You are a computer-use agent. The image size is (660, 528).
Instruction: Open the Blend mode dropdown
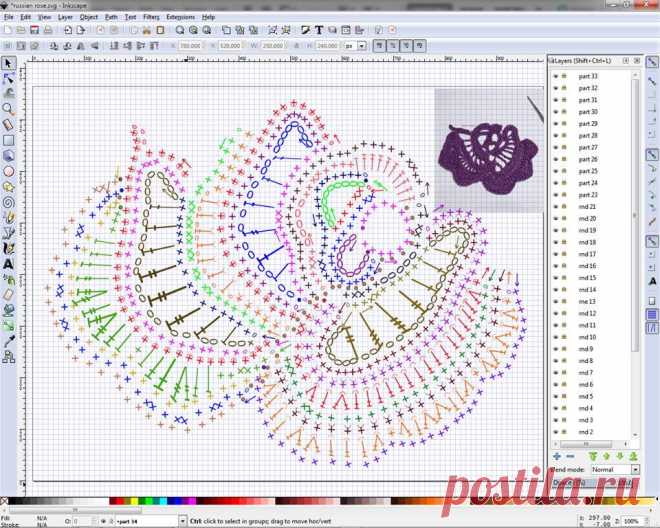click(x=614, y=469)
